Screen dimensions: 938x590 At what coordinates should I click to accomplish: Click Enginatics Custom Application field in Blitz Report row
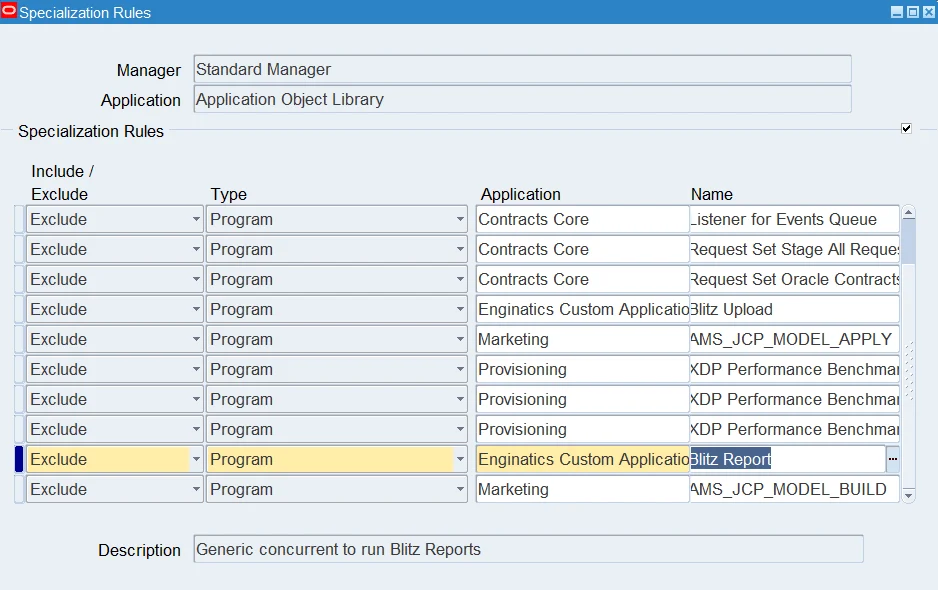pyautogui.click(x=583, y=459)
